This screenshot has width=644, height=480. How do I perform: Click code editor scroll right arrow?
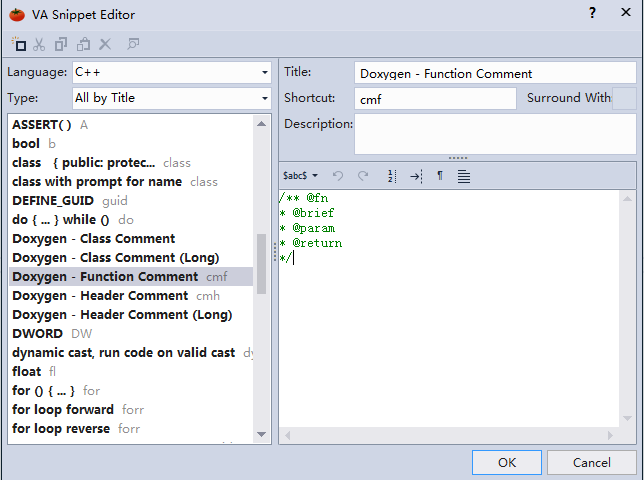(x=610, y=435)
